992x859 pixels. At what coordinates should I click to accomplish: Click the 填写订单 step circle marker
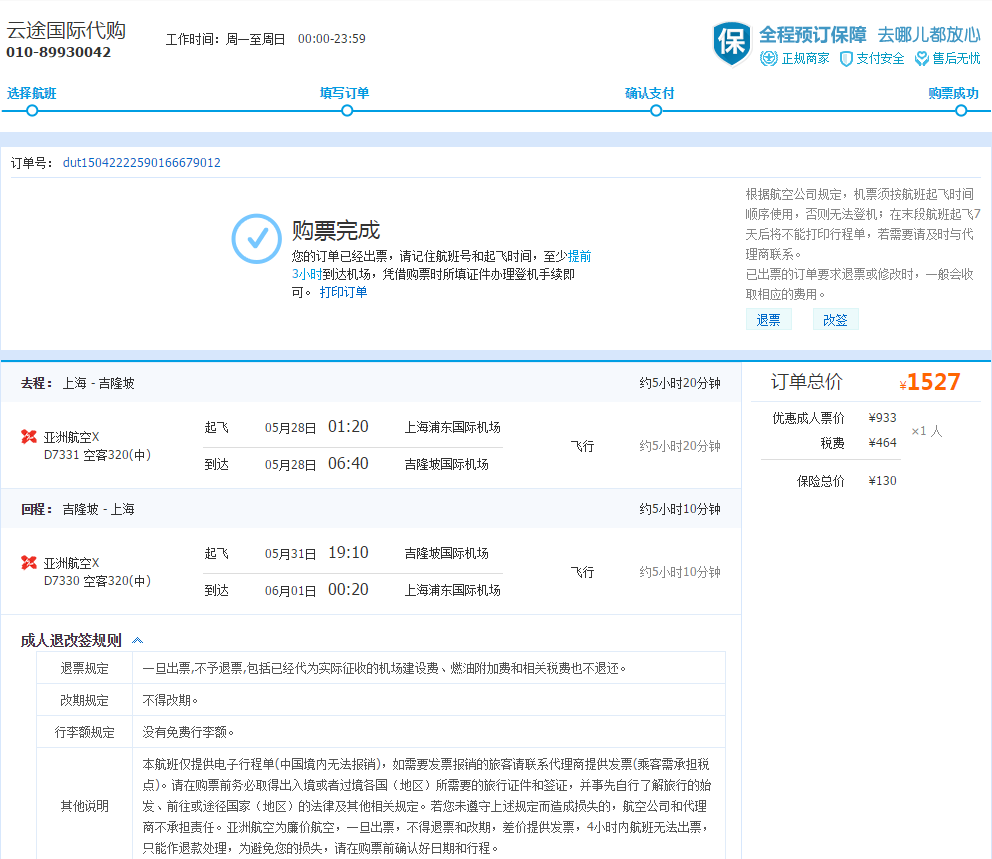[347, 111]
